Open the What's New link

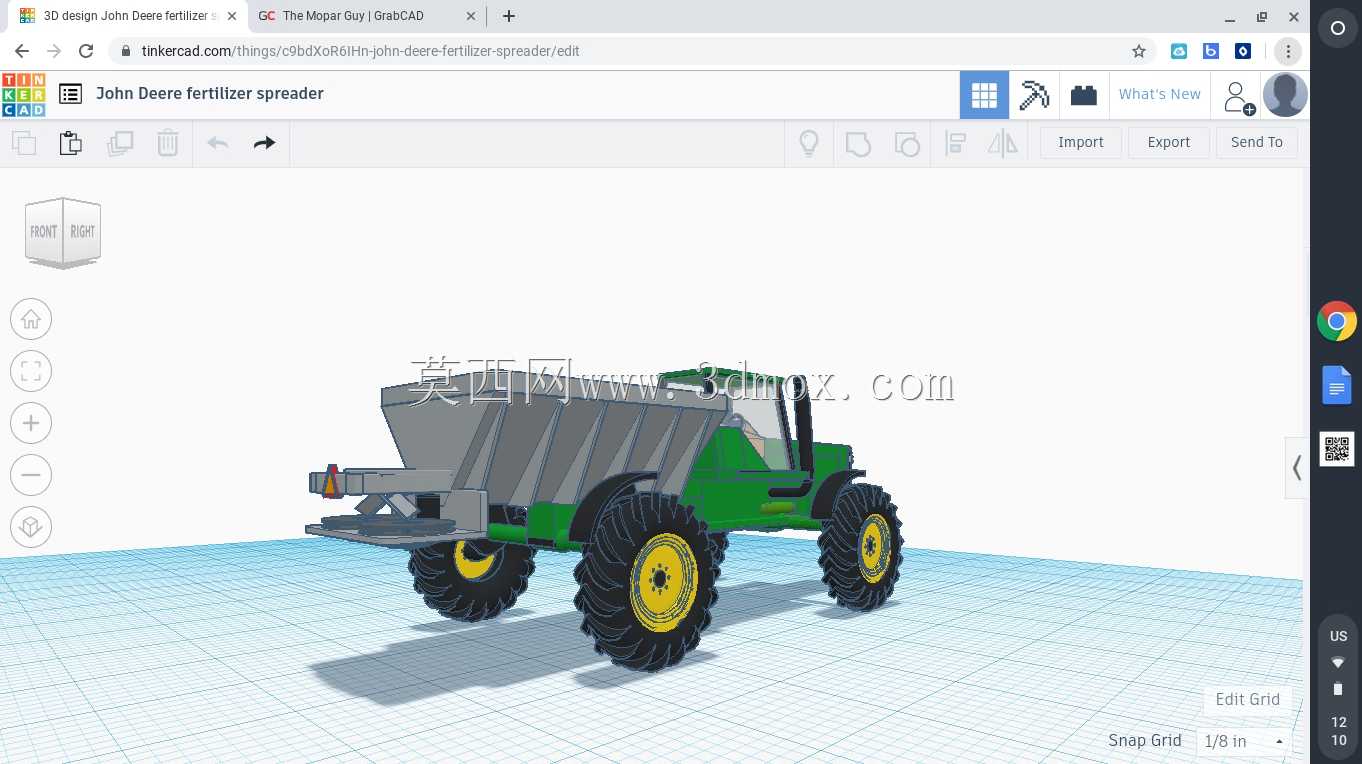point(1160,94)
